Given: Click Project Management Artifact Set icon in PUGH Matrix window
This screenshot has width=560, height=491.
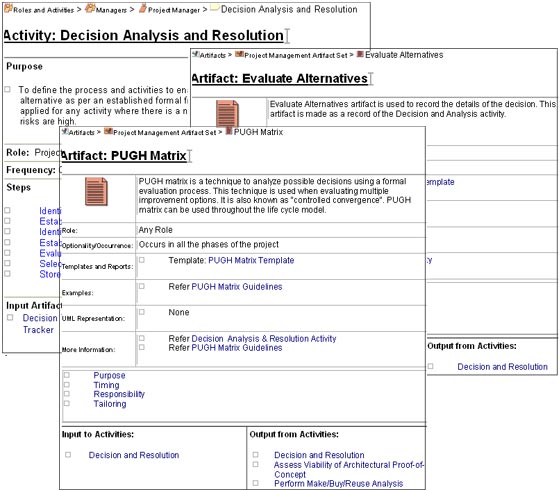Looking at the screenshot, I should point(108,131).
